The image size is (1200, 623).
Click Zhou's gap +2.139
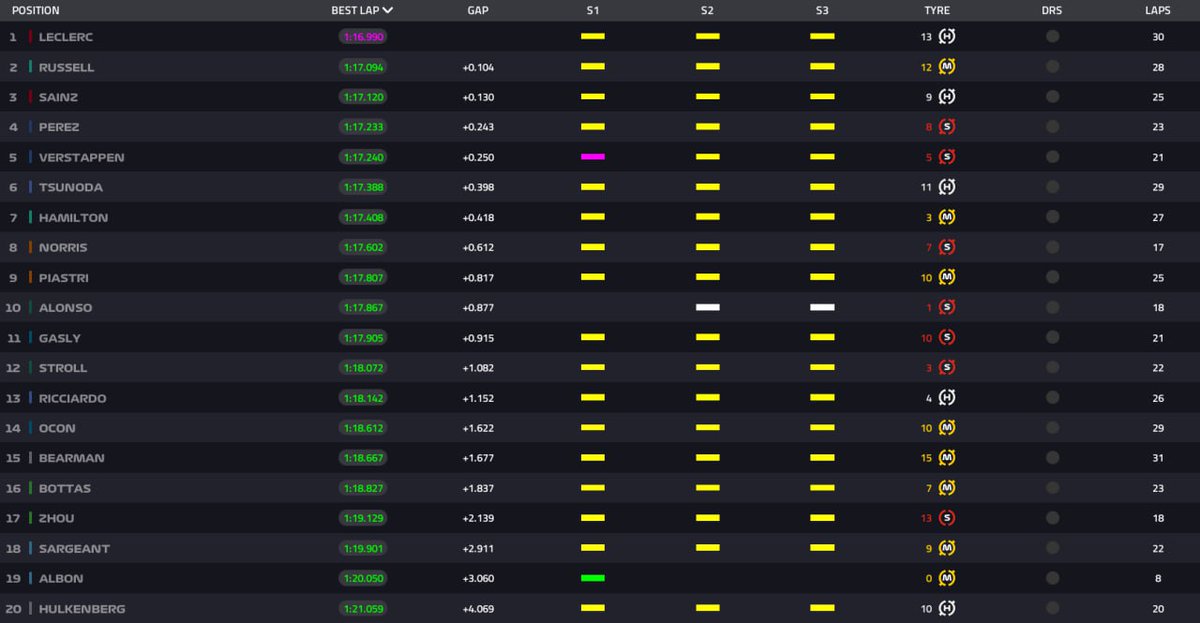(x=478, y=518)
